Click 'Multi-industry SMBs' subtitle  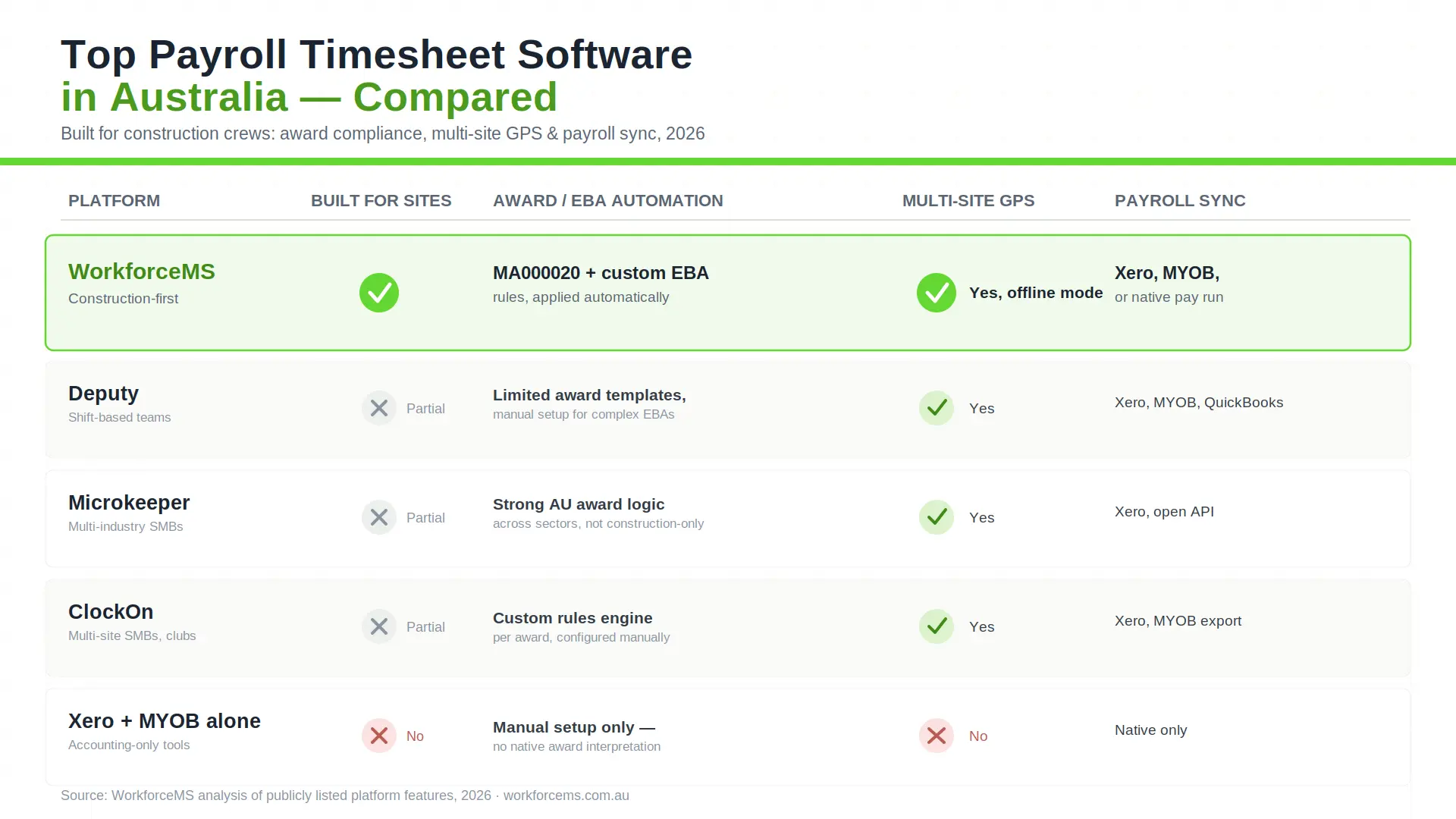125,526
